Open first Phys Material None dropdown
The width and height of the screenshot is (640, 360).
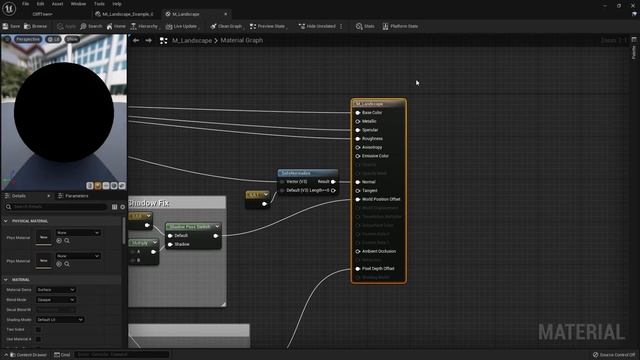point(78,233)
